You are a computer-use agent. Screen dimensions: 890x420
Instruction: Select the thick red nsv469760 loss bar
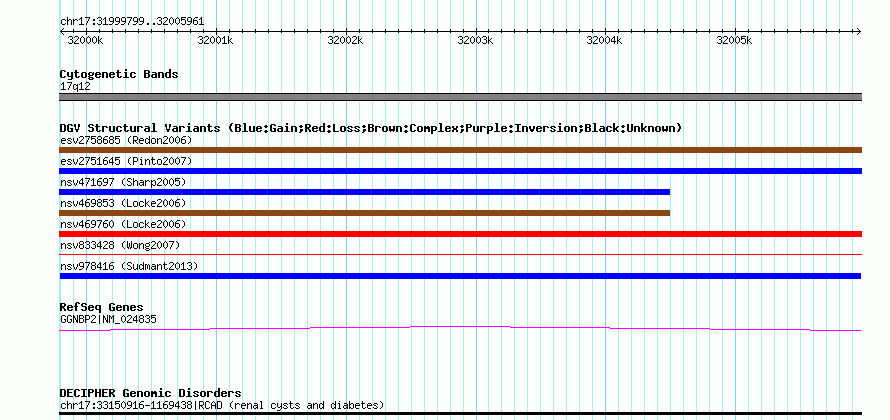(460, 234)
